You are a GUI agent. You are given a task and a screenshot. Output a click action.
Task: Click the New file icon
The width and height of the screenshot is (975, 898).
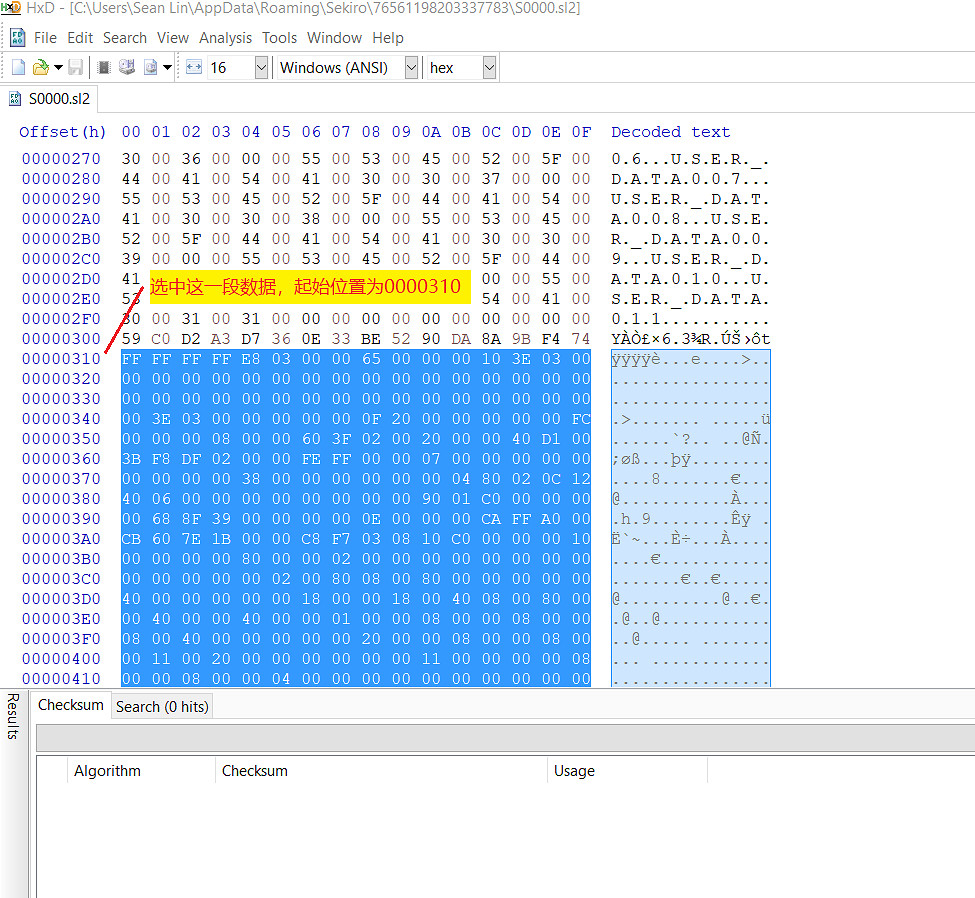coord(18,68)
